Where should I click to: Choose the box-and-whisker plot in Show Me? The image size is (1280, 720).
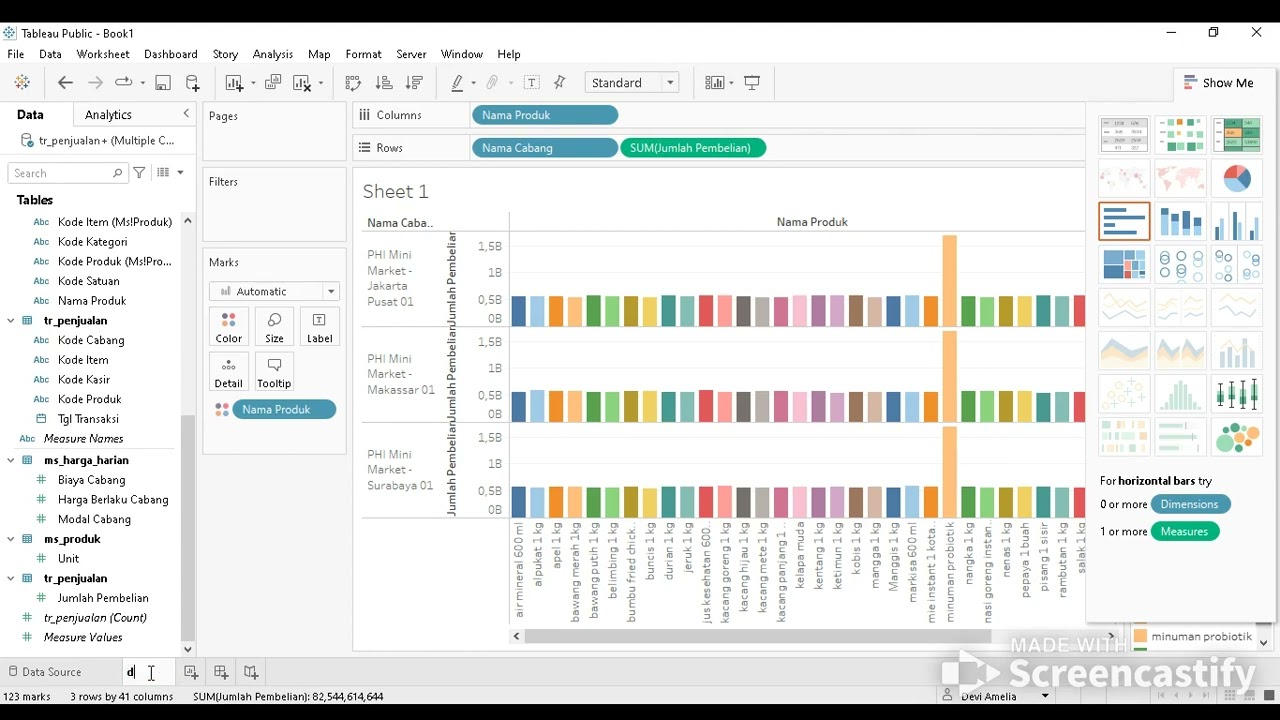point(1237,394)
